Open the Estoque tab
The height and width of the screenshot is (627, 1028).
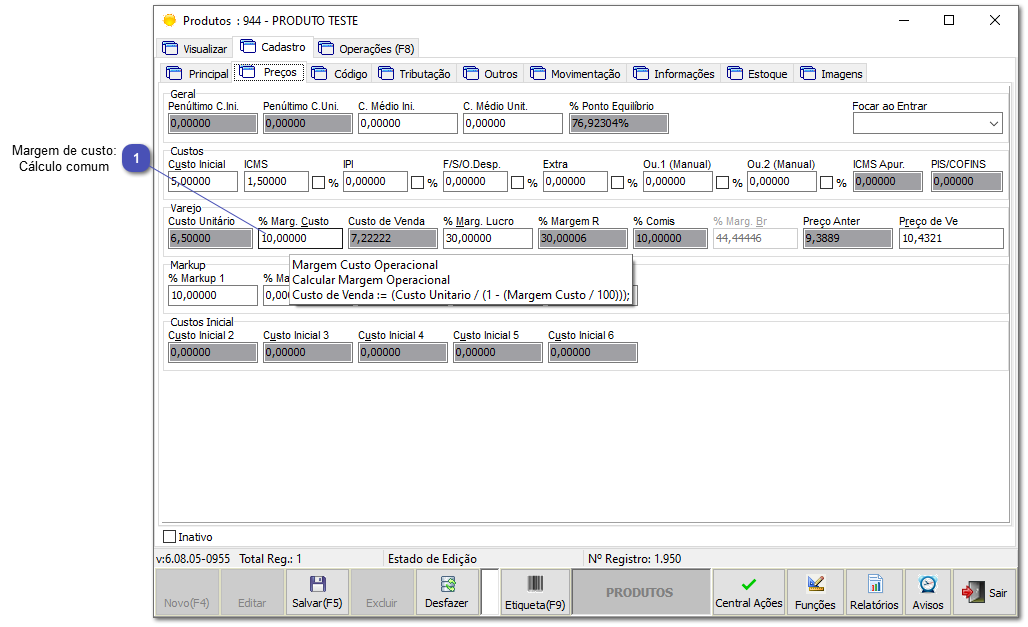[x=758, y=74]
